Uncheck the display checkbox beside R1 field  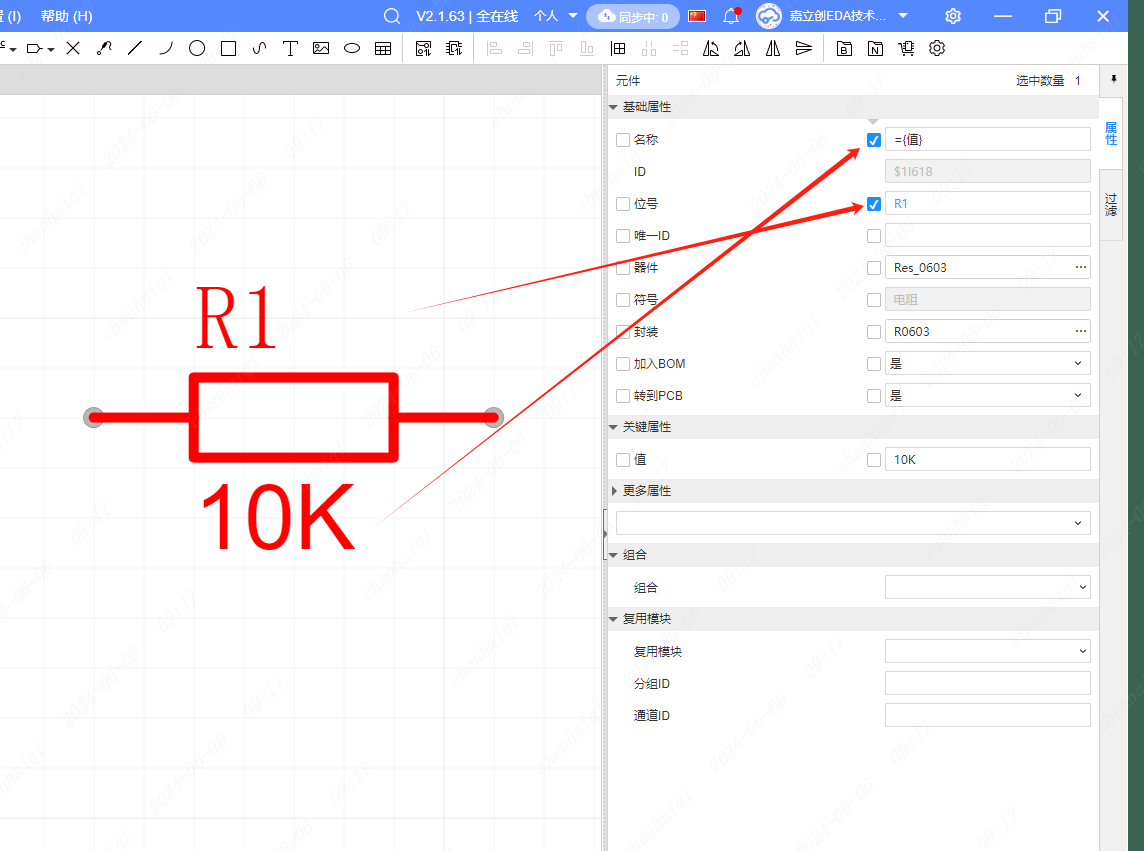coord(874,204)
